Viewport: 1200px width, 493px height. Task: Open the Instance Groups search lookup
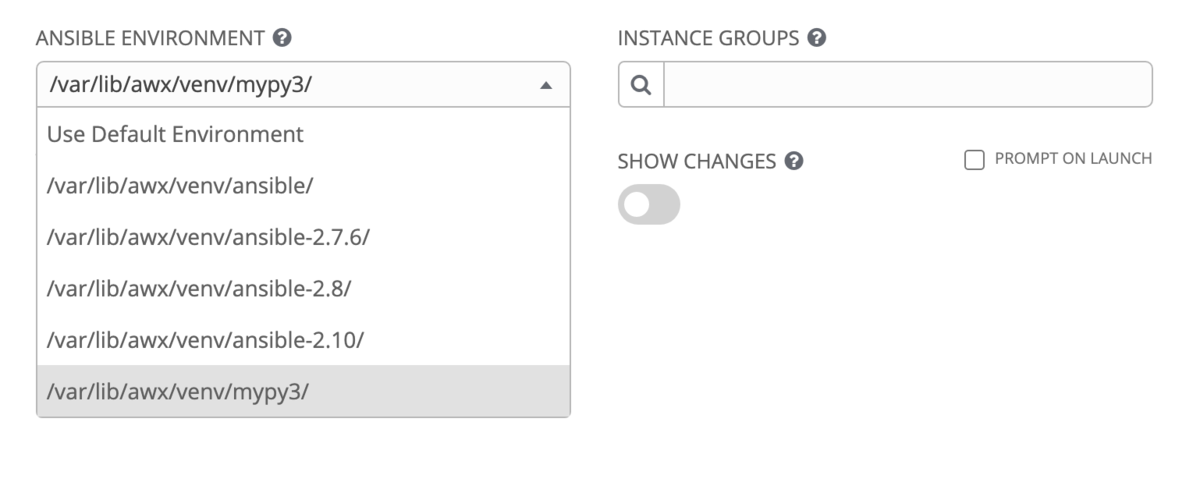click(642, 85)
